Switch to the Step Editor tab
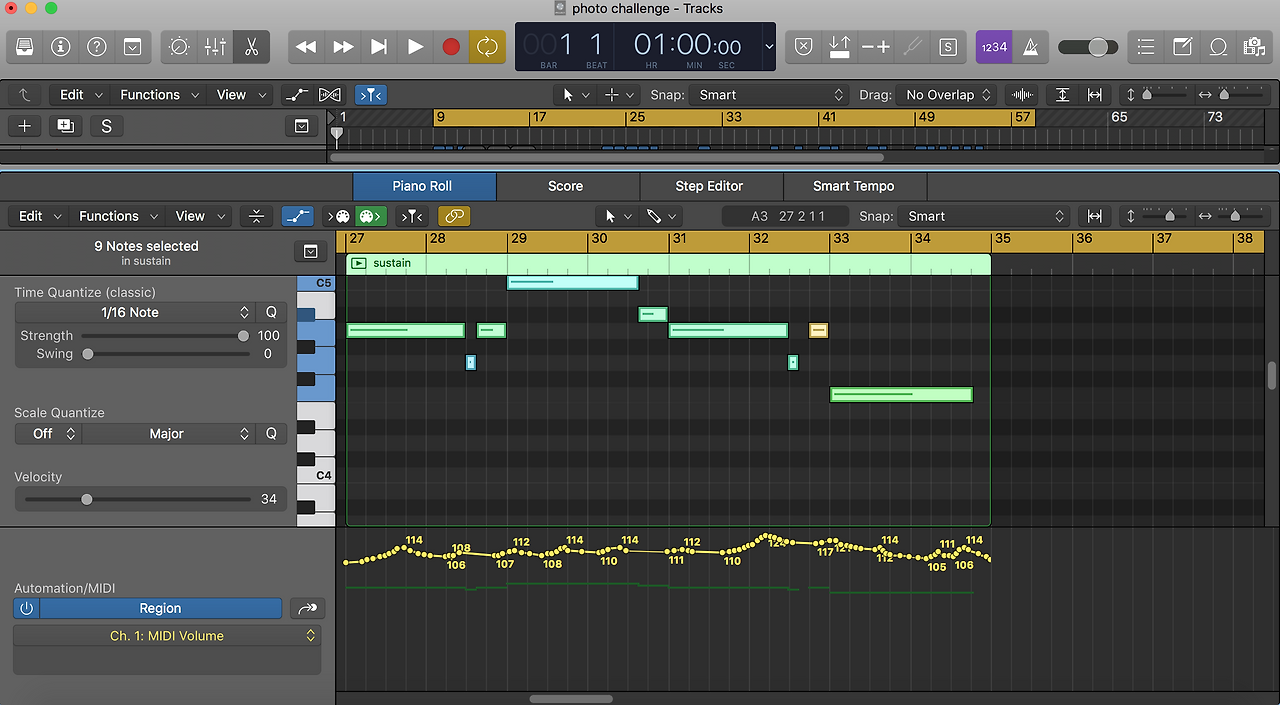1280x705 pixels. pyautogui.click(x=709, y=186)
